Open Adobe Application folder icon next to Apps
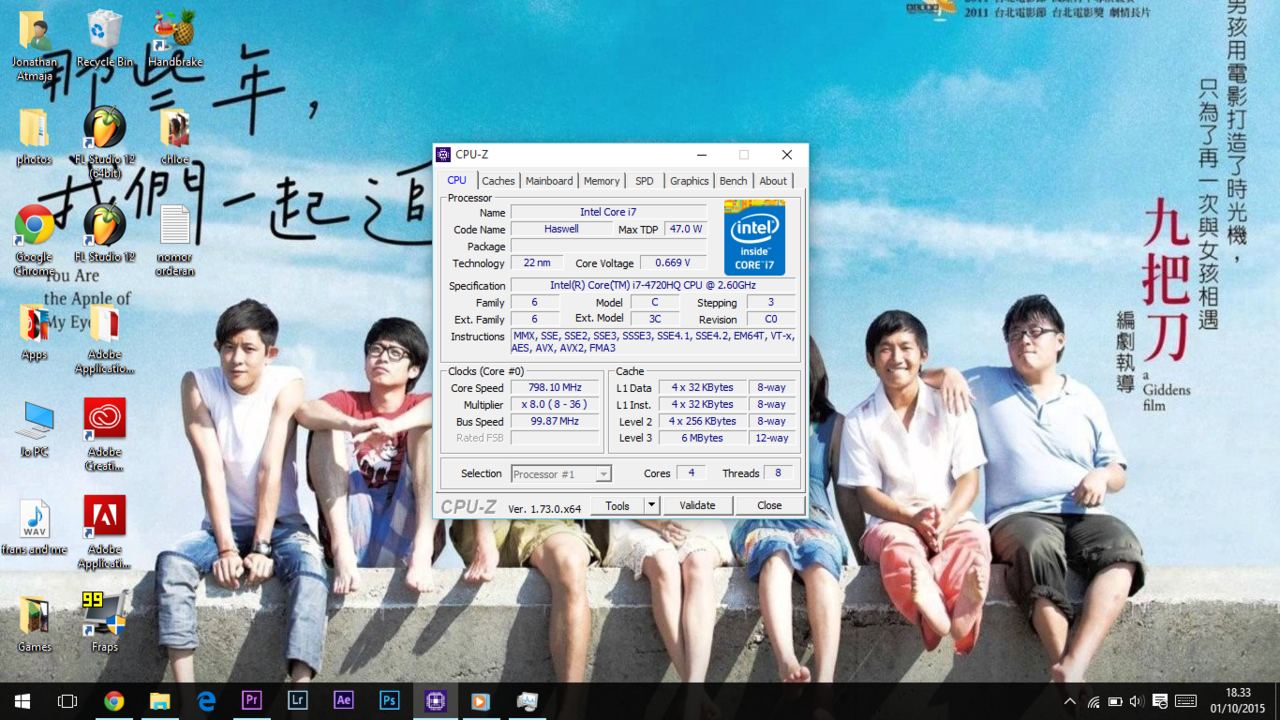 coord(104,339)
